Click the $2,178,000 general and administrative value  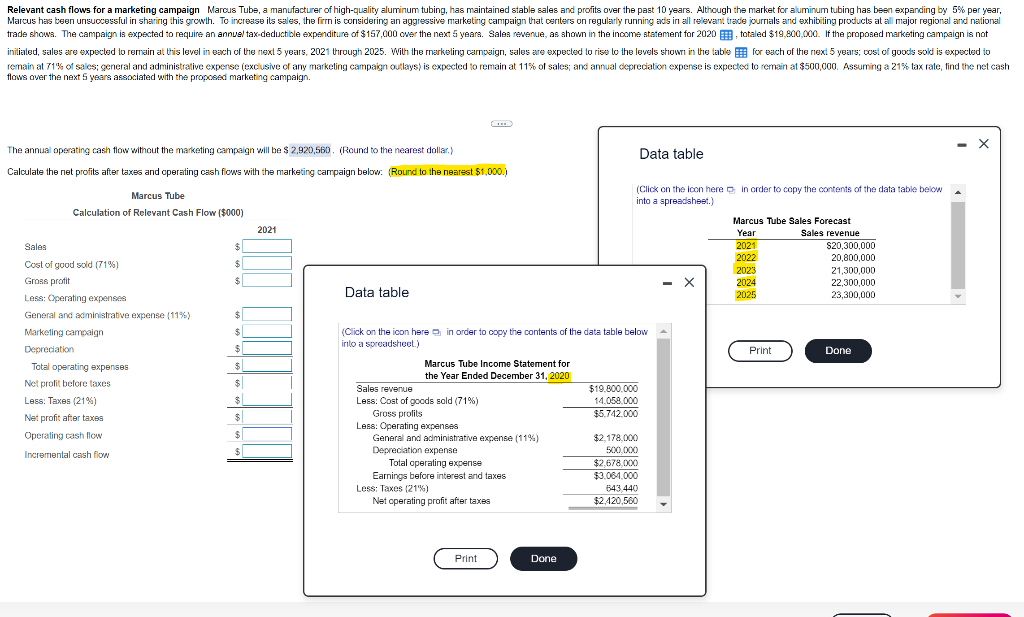616,438
